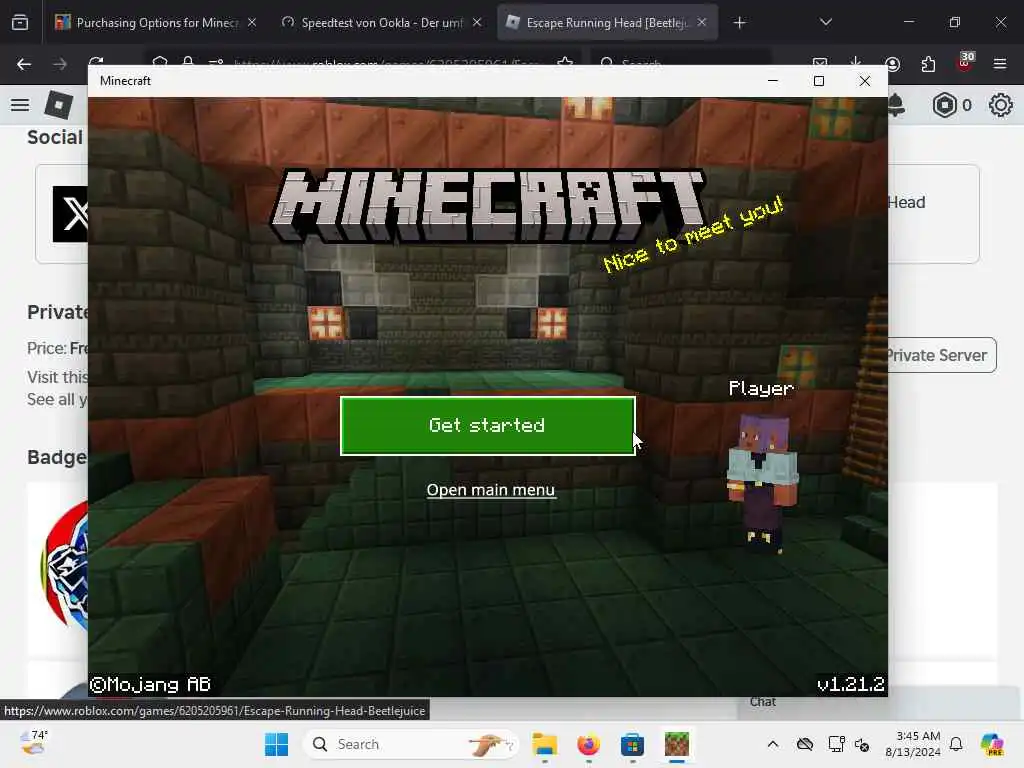Open the notifications bell in taskbar

[x=956, y=744]
